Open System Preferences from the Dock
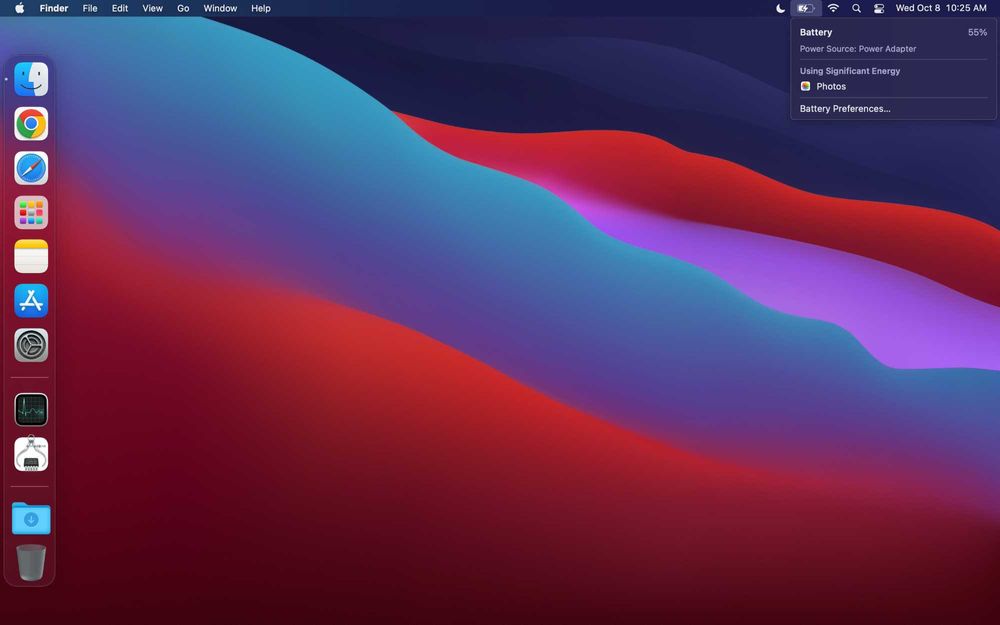 tap(31, 345)
